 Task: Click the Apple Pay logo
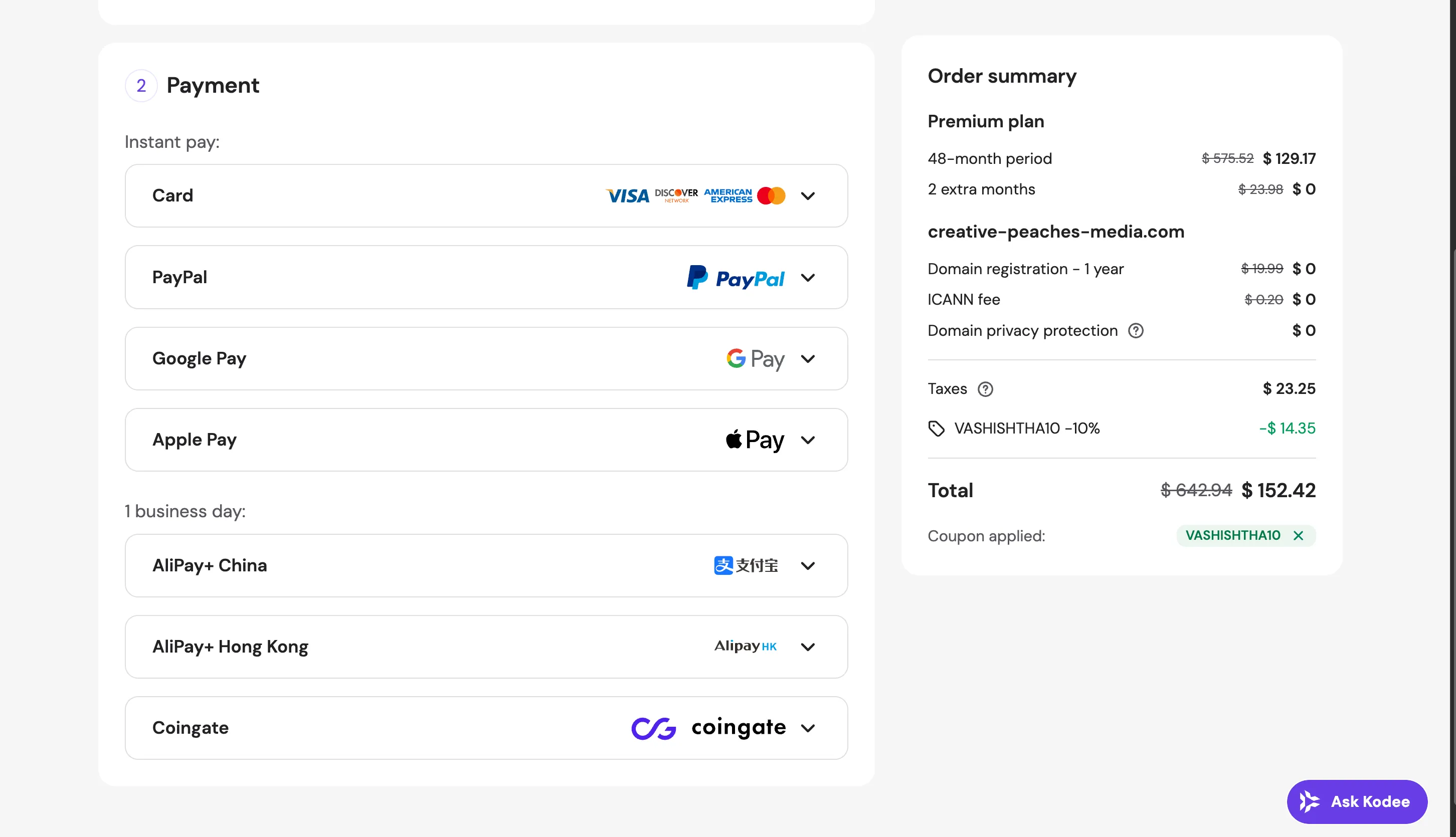pyautogui.click(x=755, y=440)
